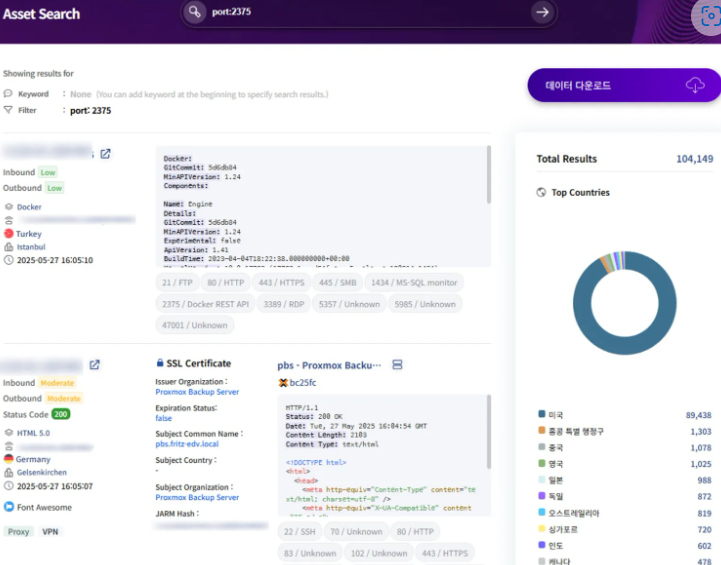This screenshot has height=565, width=721.
Task: Select the 5985 / Unknown port chip
Action: (425, 304)
